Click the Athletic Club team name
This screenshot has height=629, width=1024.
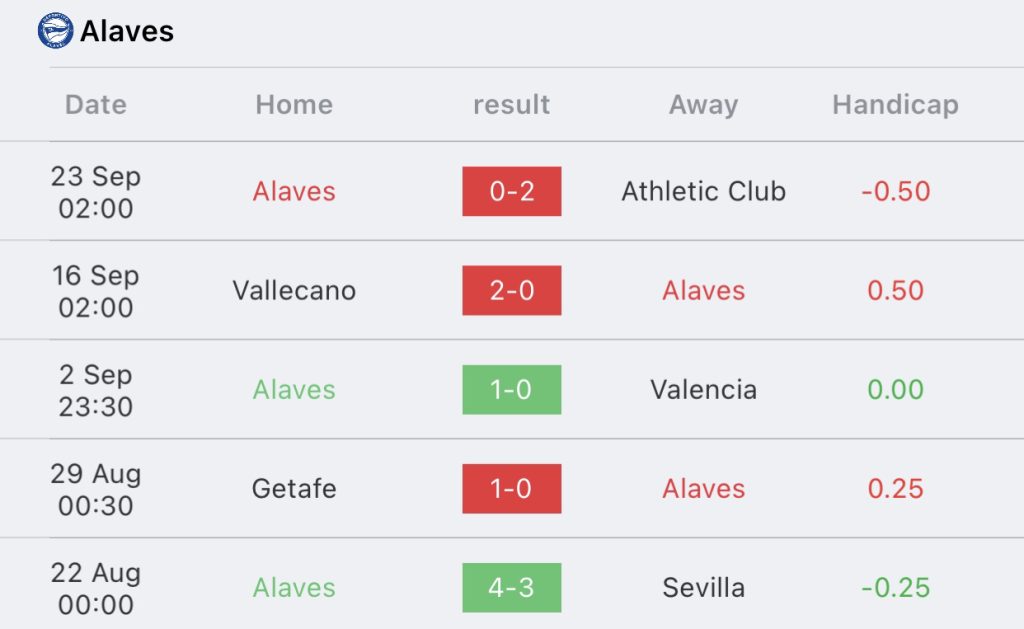click(703, 191)
